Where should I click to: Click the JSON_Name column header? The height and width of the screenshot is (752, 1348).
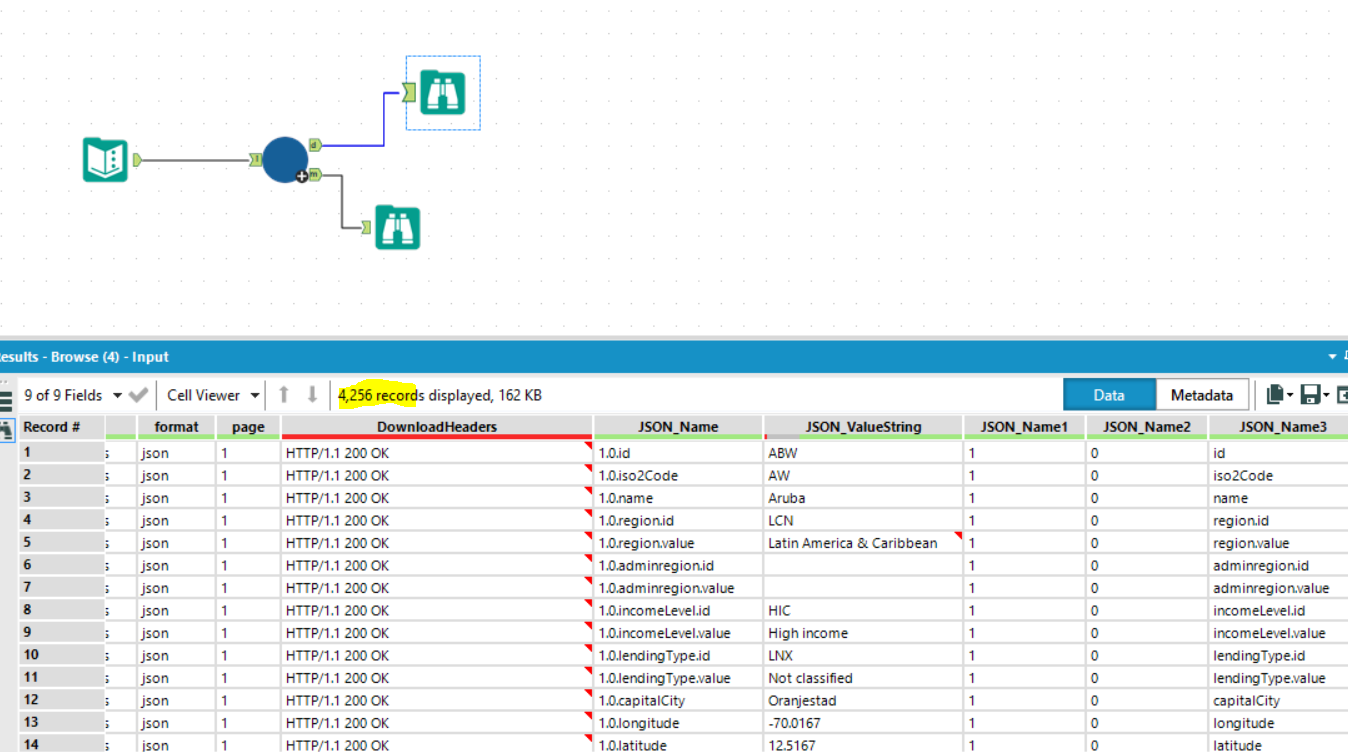click(678, 427)
